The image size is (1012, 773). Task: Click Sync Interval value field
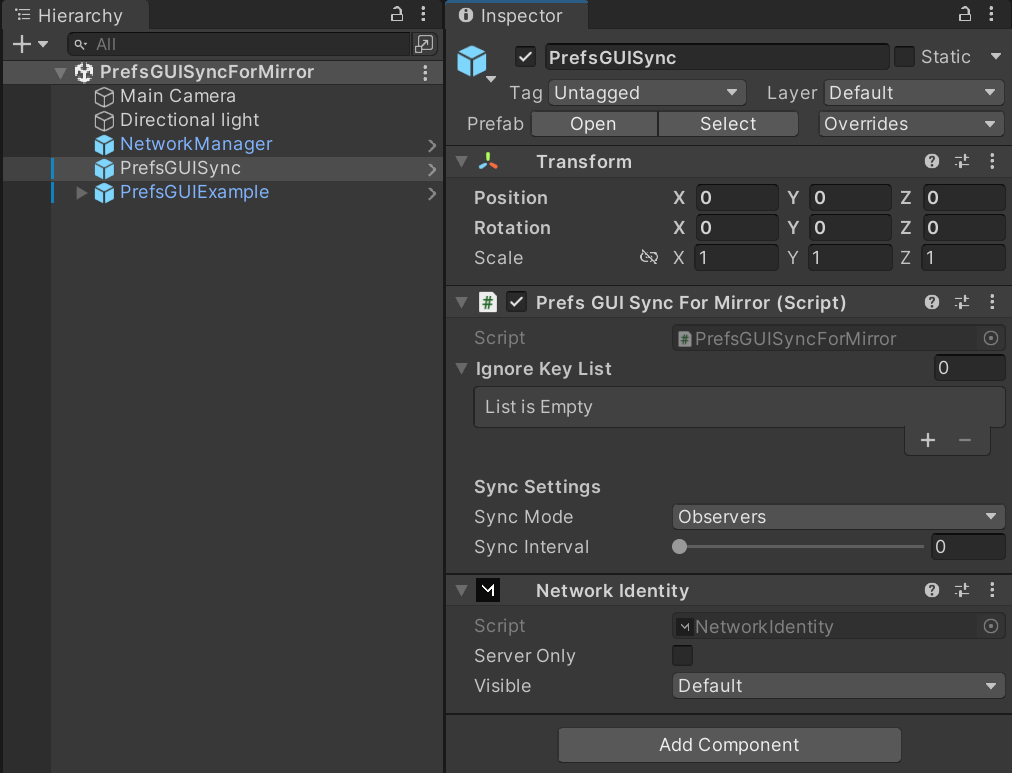coord(967,547)
